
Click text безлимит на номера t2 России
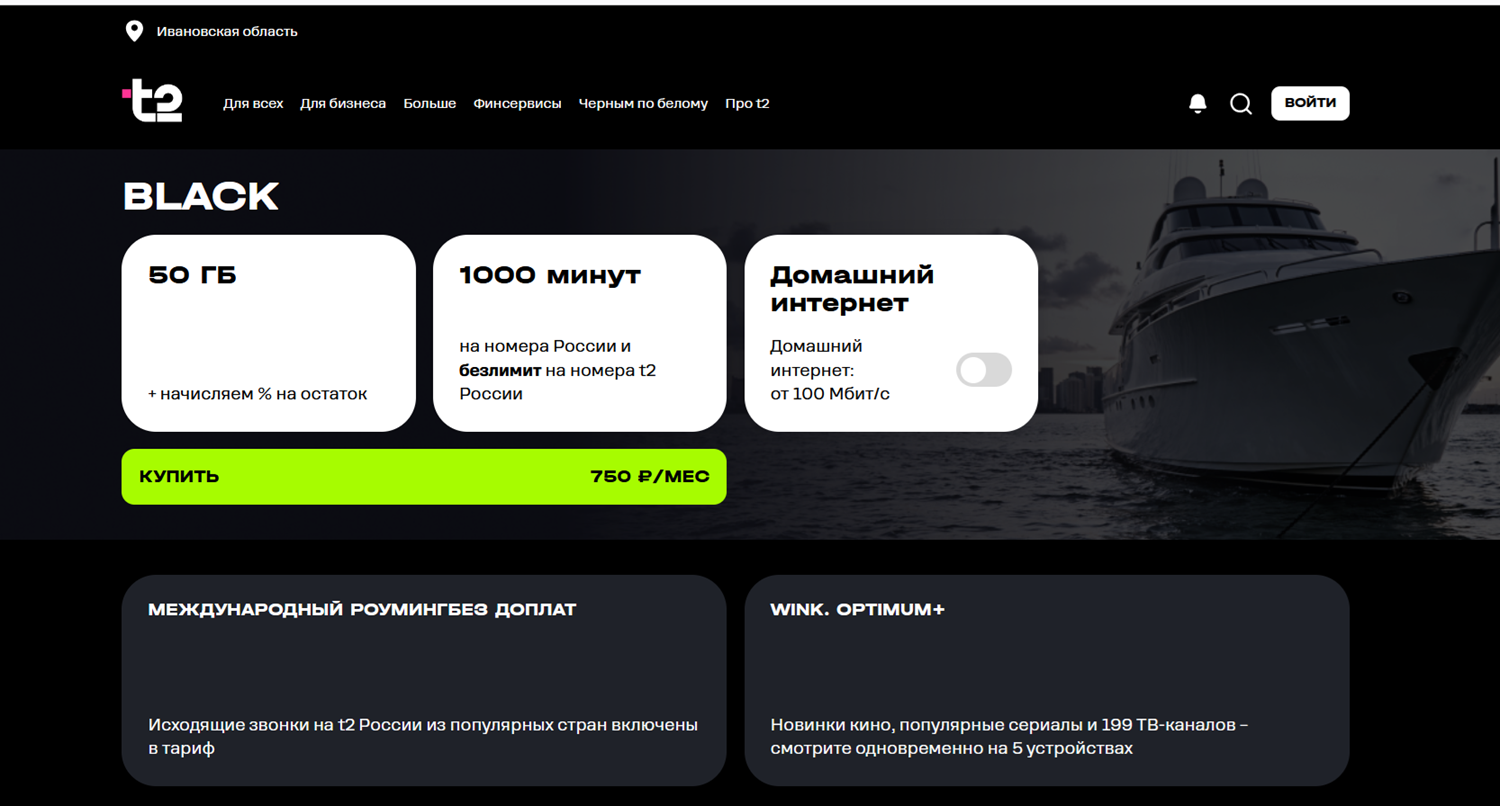(x=558, y=382)
